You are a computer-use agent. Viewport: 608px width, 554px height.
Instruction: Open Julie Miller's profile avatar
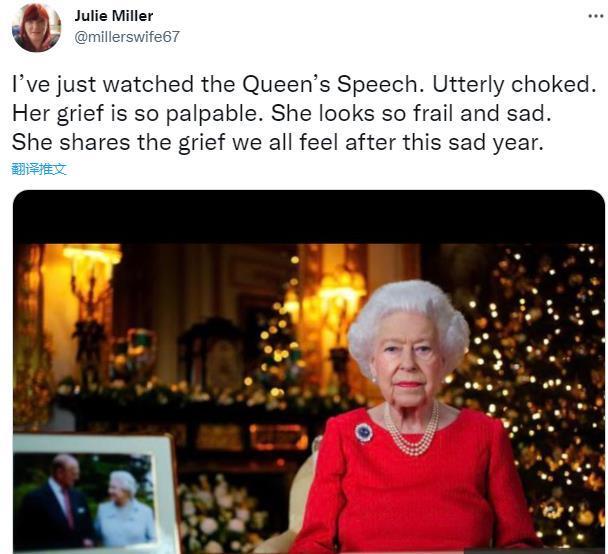pos(36,27)
